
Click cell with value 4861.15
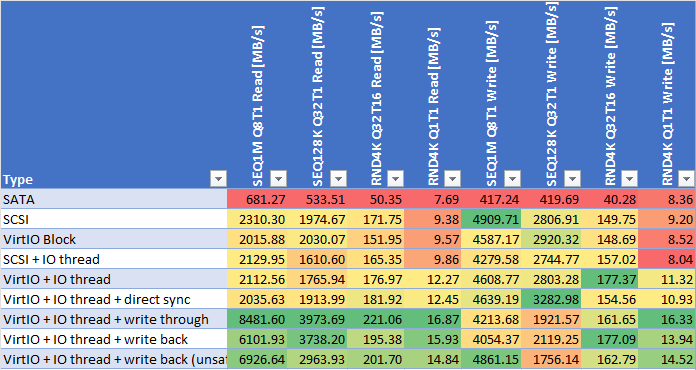(491, 358)
